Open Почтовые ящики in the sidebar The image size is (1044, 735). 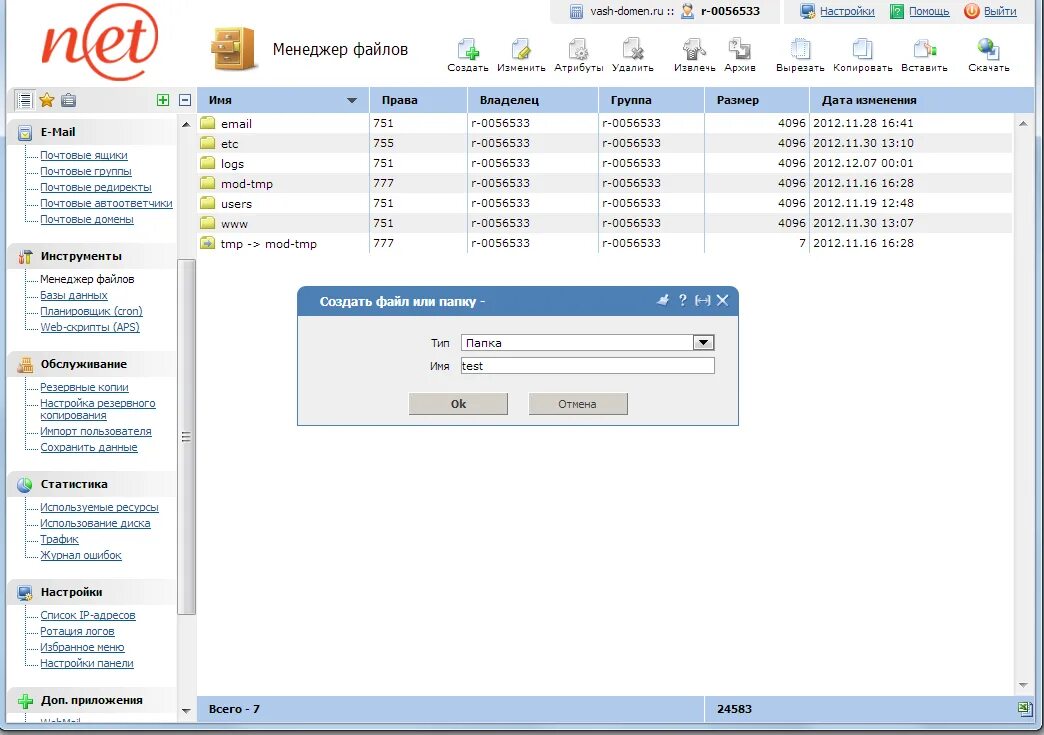84,155
